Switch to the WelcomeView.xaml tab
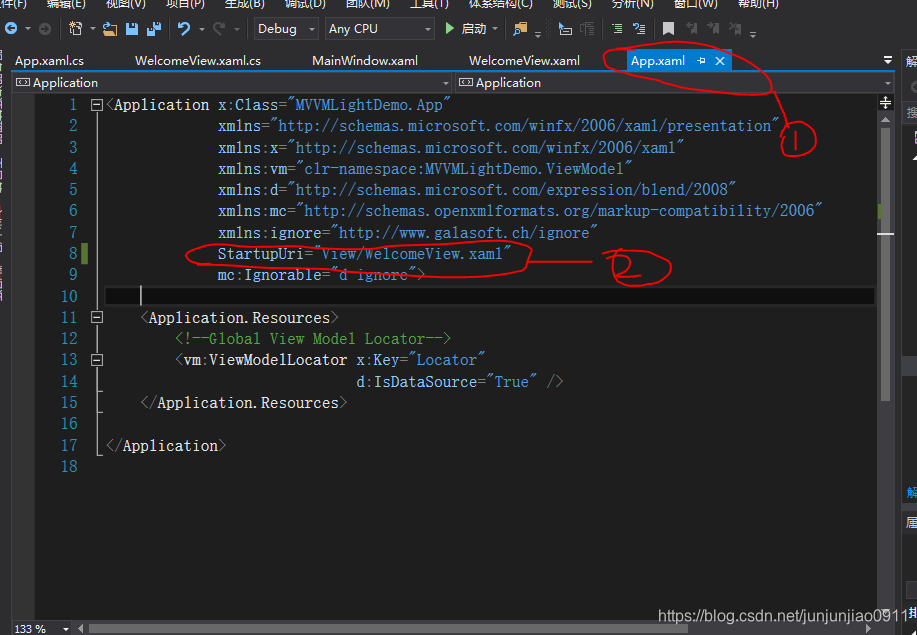Viewport: 917px width, 635px height. [x=524, y=61]
